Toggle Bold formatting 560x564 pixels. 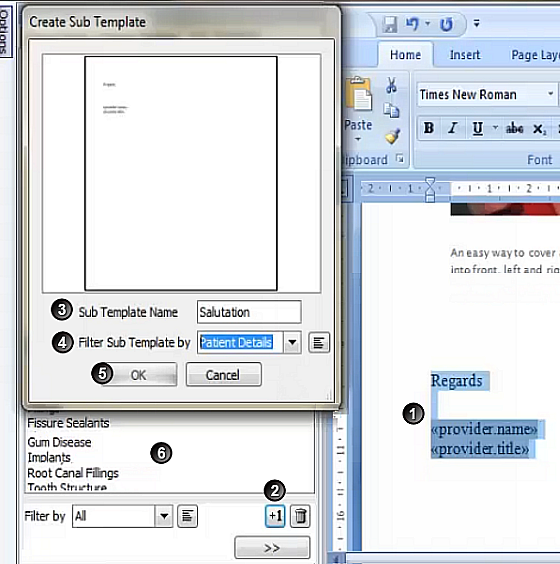429,128
